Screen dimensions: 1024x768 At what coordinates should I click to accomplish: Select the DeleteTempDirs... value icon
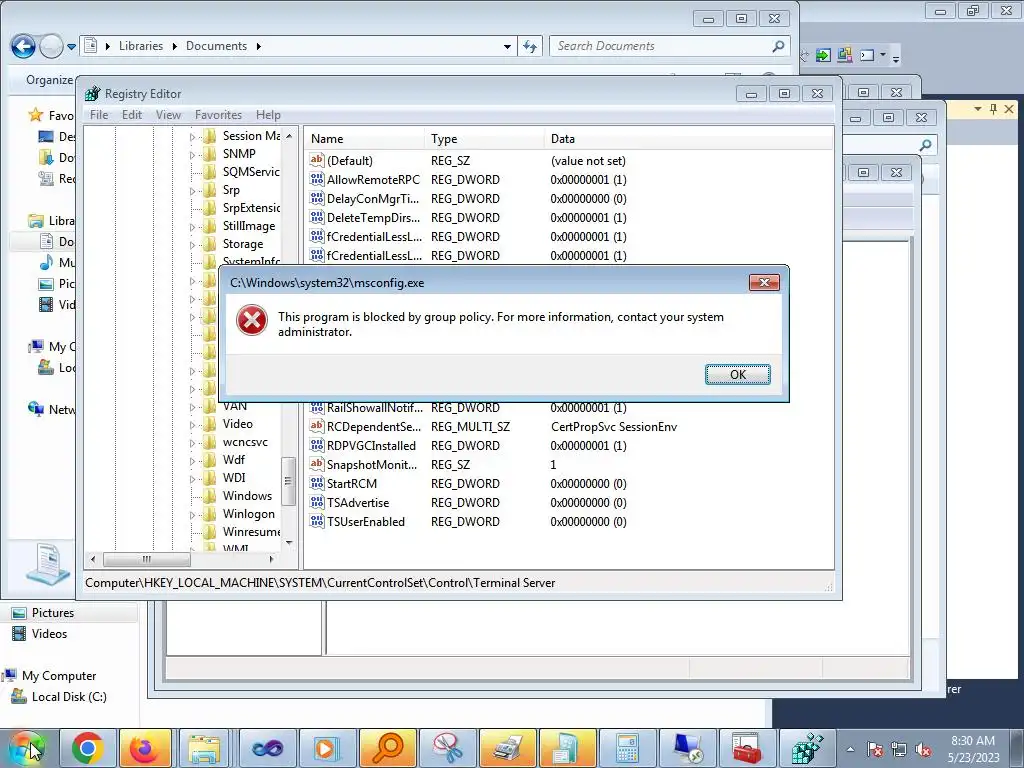tap(317, 217)
